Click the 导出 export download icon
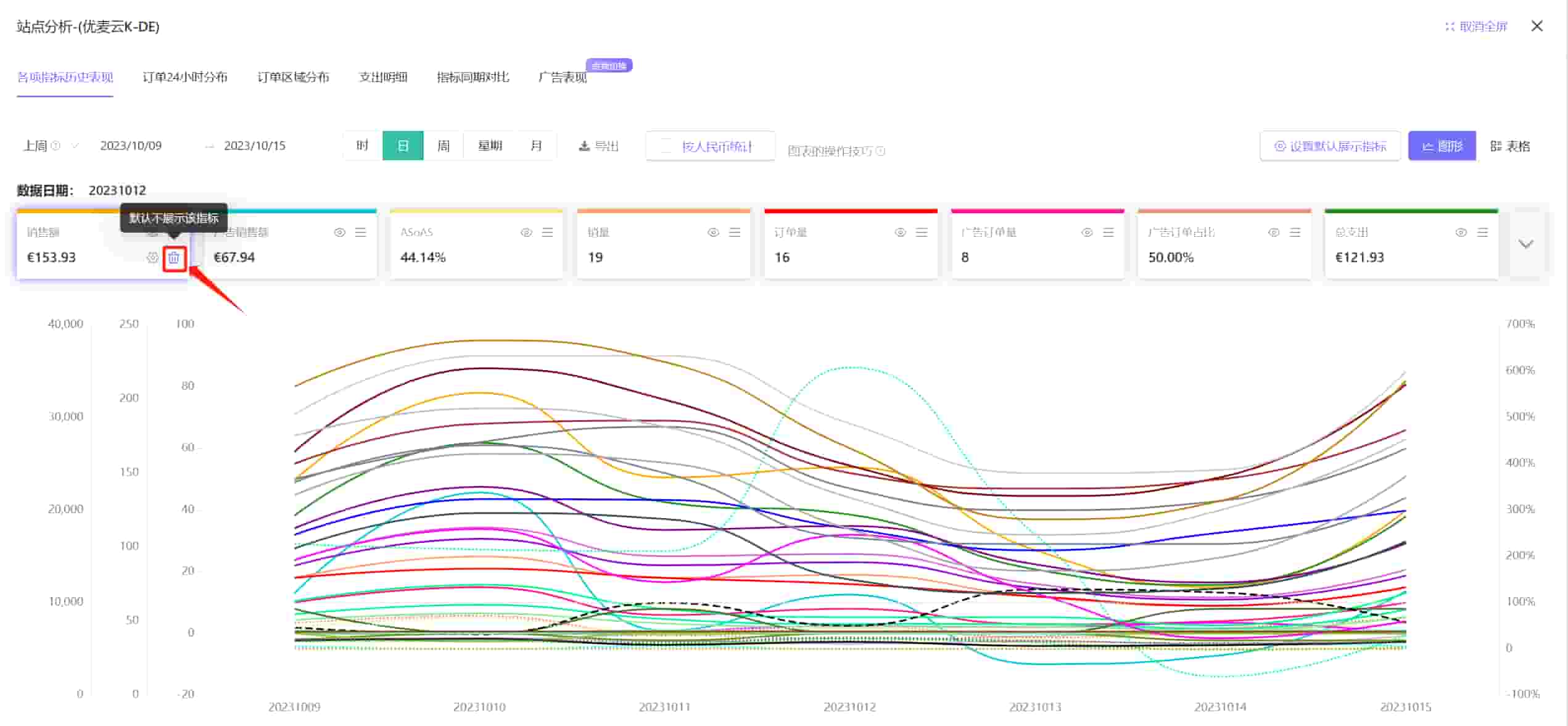Image resolution: width=1568 pixels, height=726 pixels. [x=584, y=146]
